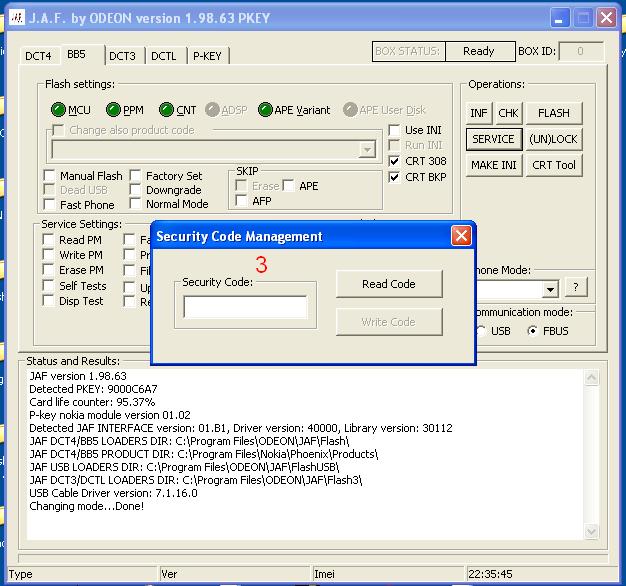Enable the Manual Flash checkbox
The height and width of the screenshot is (586, 626).
[49, 176]
